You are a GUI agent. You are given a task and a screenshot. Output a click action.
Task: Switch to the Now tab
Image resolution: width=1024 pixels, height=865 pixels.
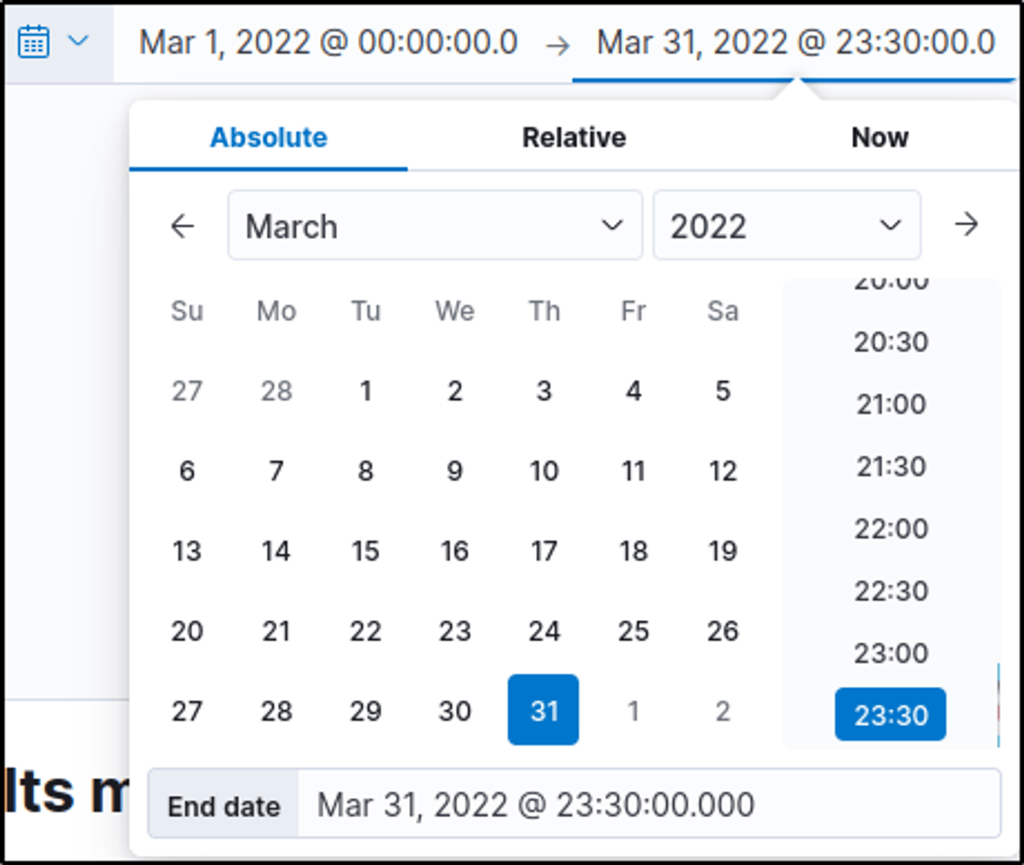pos(879,138)
